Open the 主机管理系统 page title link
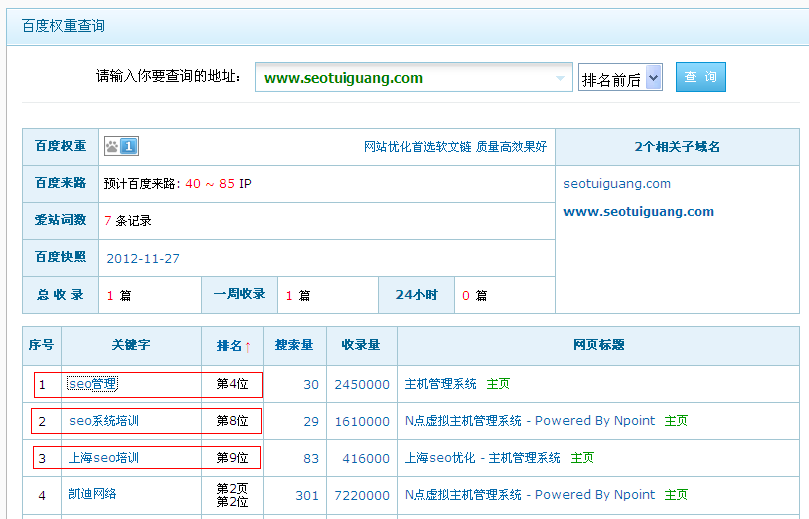The image size is (809, 519). coord(440,384)
